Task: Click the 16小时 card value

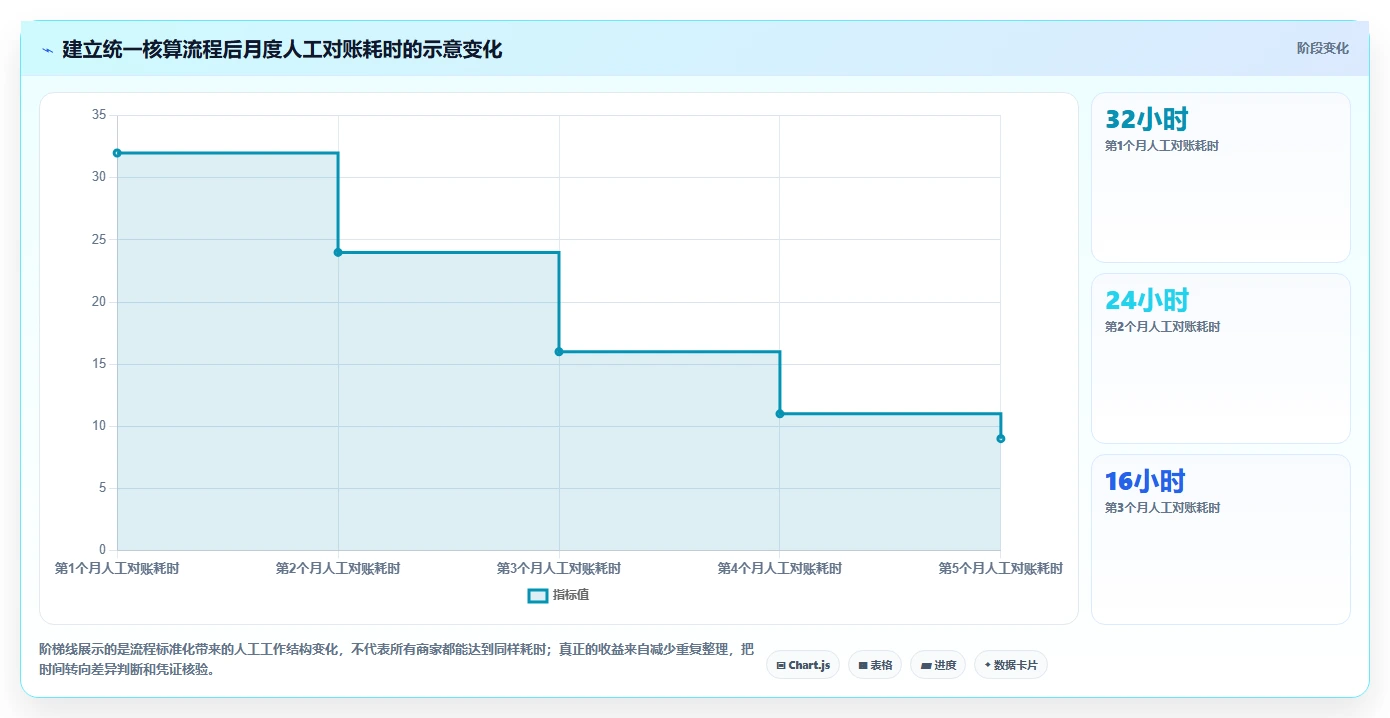Action: click(x=1145, y=481)
